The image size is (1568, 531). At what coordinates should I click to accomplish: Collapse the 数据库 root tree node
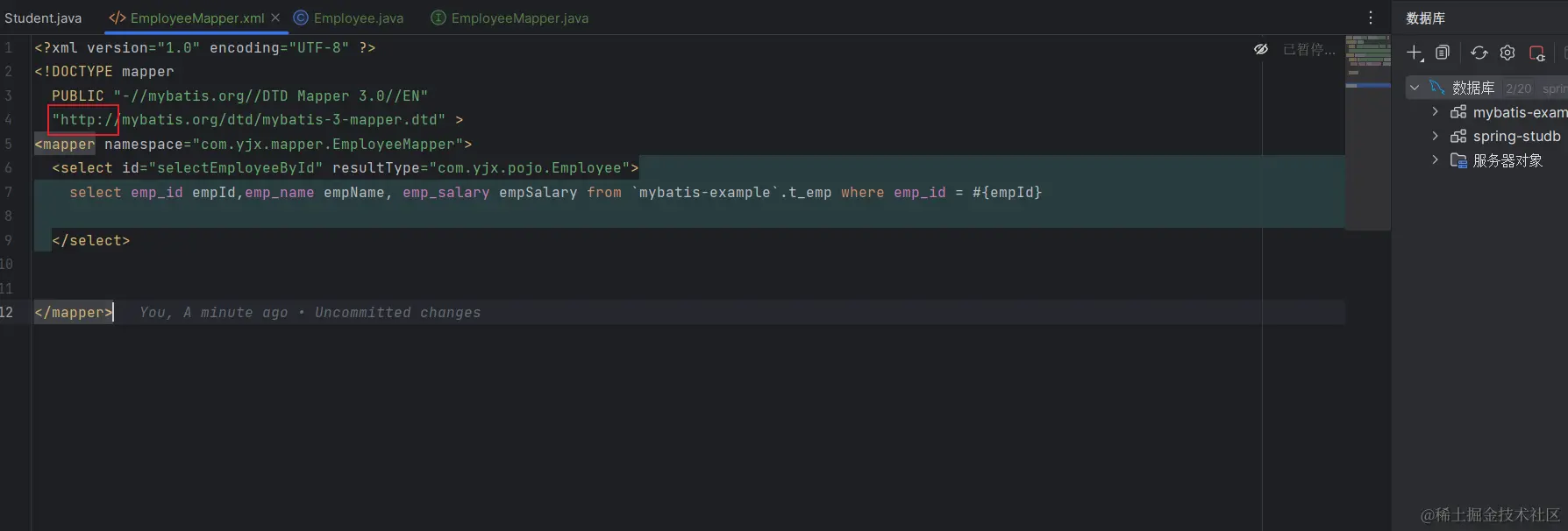(1415, 88)
